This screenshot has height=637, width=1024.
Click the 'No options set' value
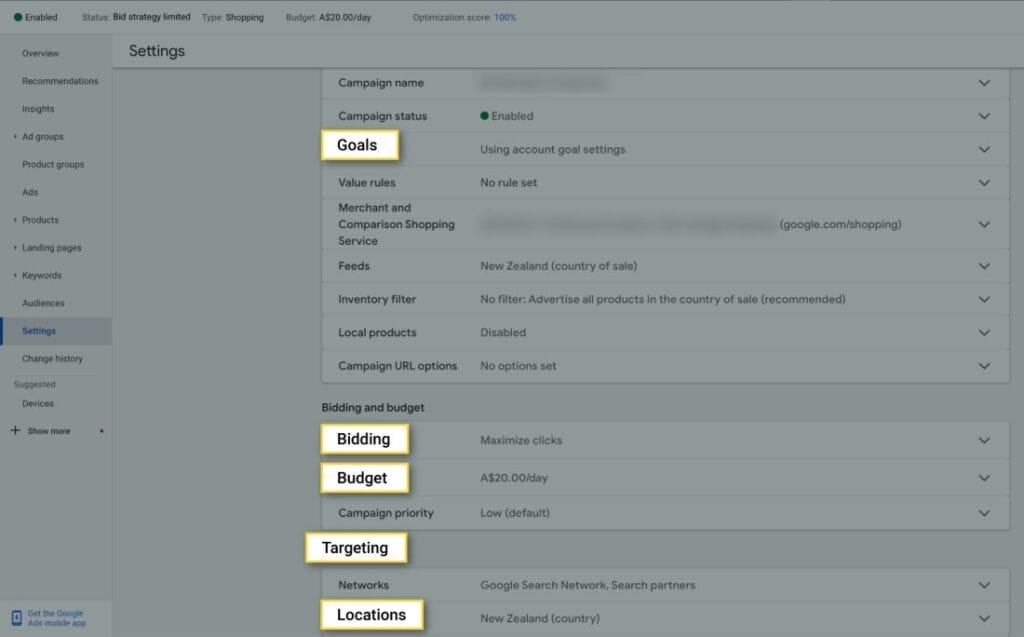point(519,366)
